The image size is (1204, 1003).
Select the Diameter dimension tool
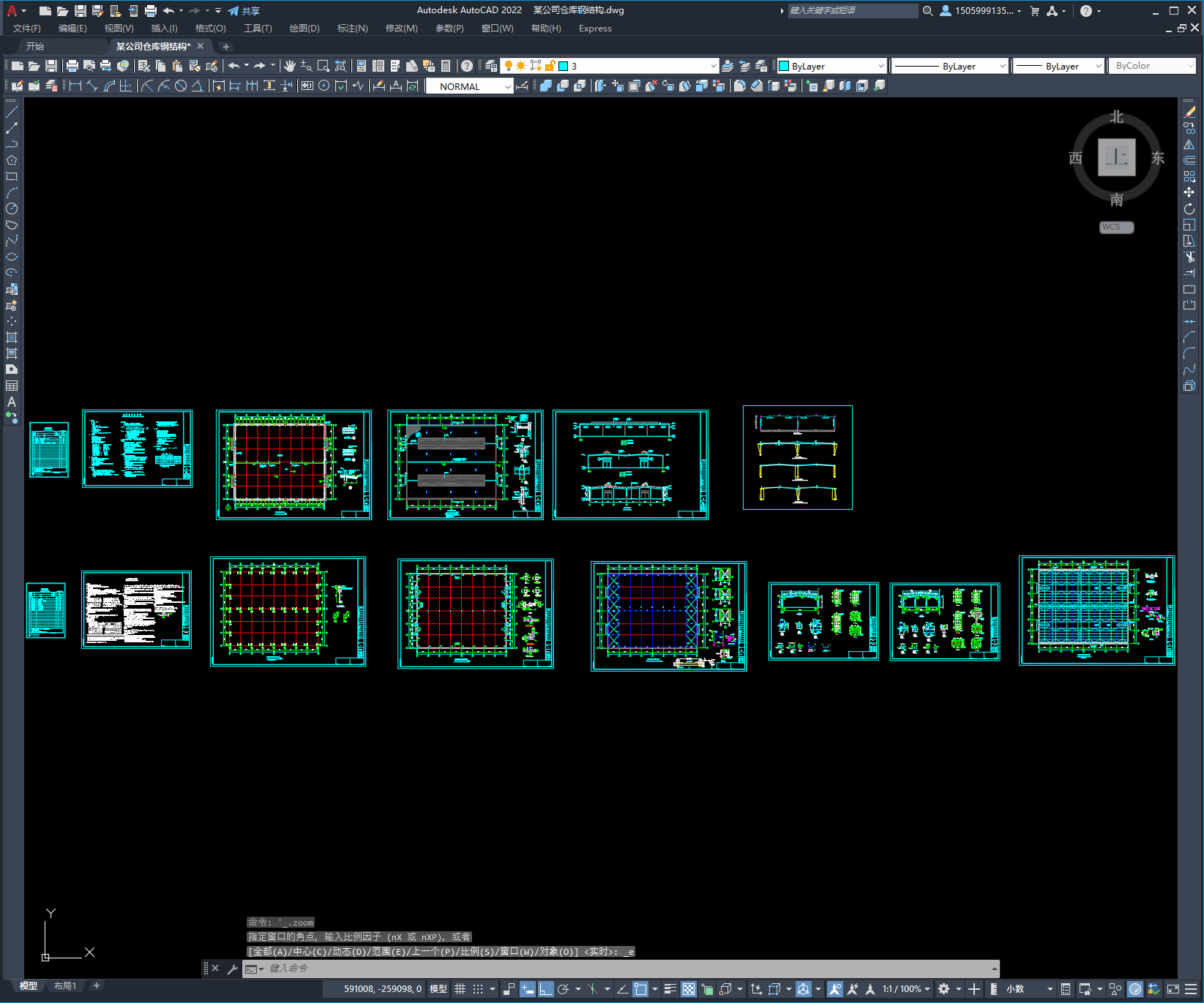181,86
